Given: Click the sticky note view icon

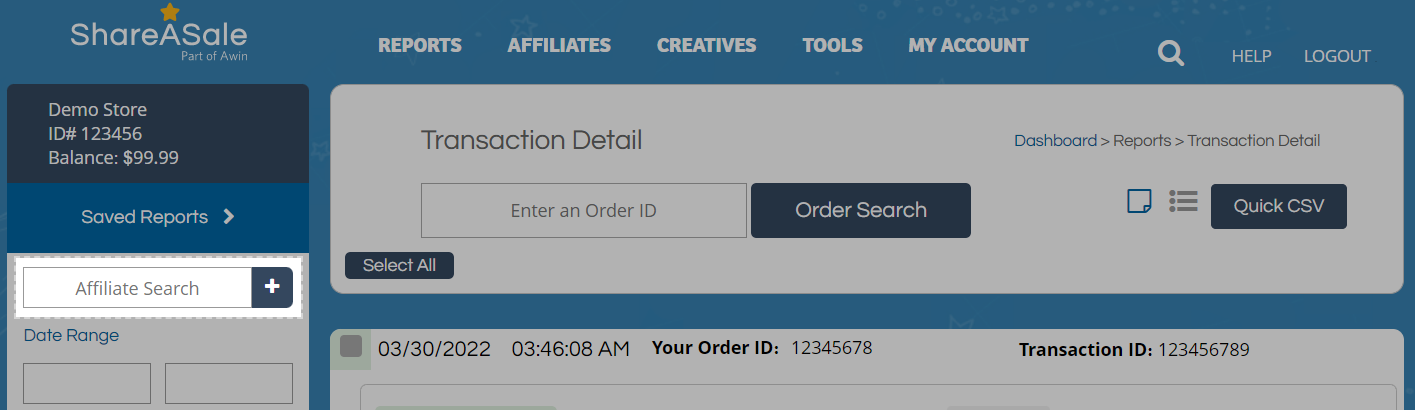Looking at the screenshot, I should tap(1139, 202).
